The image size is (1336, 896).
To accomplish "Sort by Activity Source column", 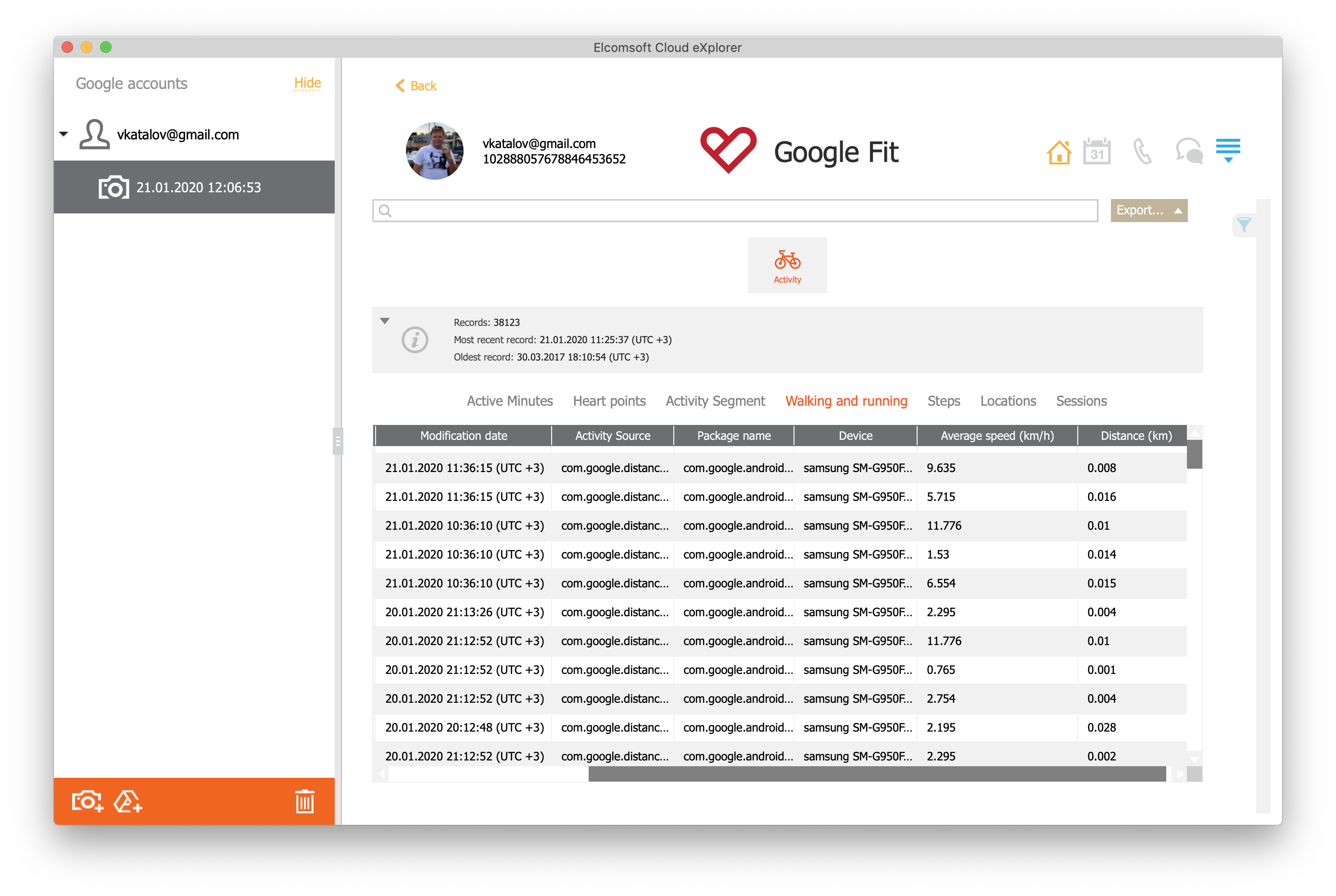I will pyautogui.click(x=612, y=436).
